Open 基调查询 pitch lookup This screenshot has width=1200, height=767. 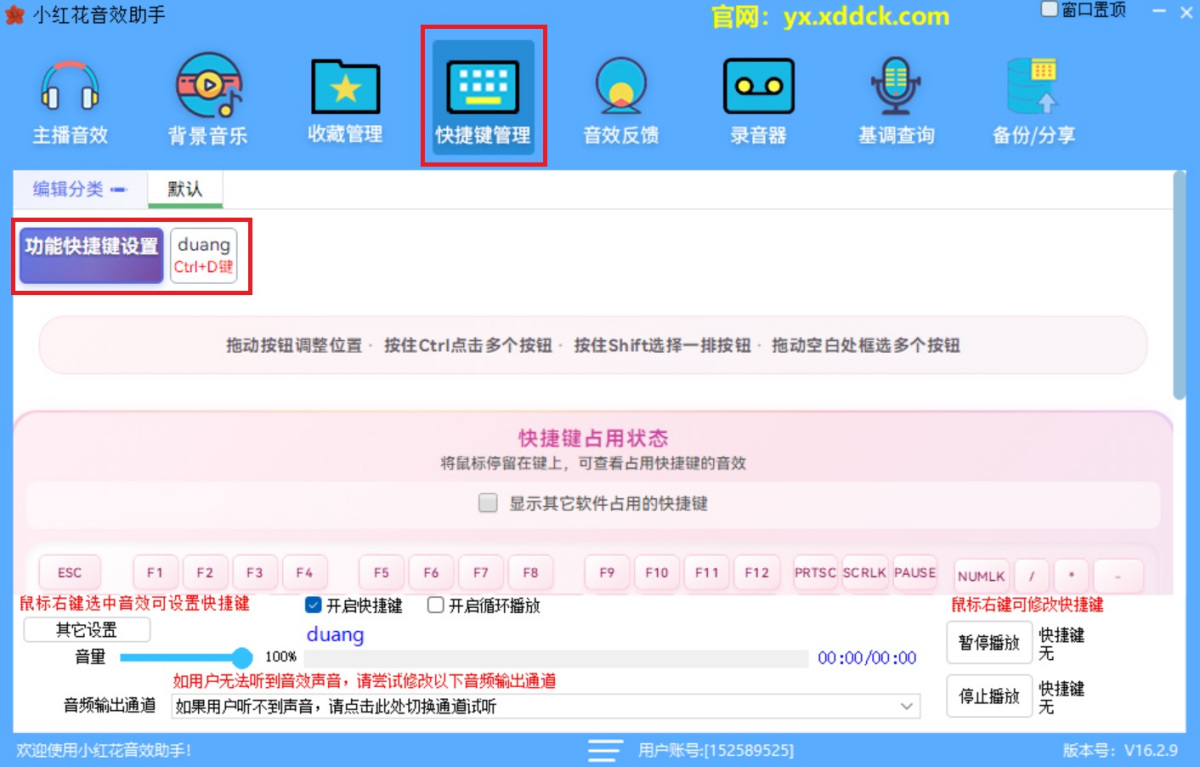tap(895, 95)
